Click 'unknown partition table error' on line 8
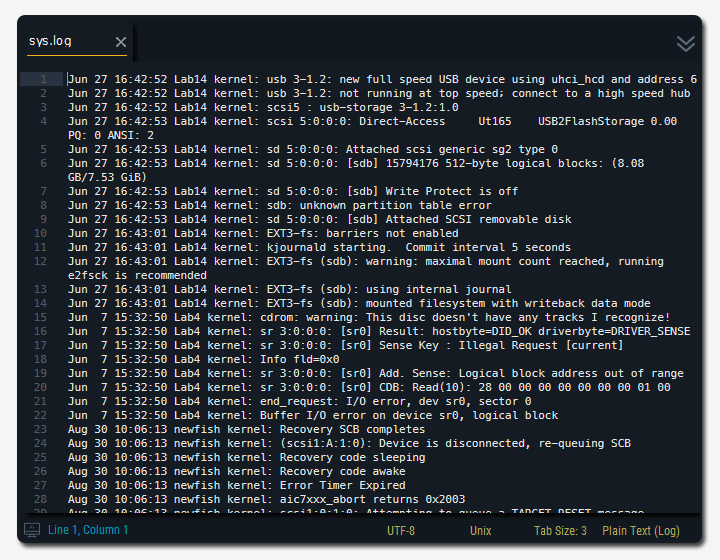The height and width of the screenshot is (560, 720). click(x=395, y=205)
